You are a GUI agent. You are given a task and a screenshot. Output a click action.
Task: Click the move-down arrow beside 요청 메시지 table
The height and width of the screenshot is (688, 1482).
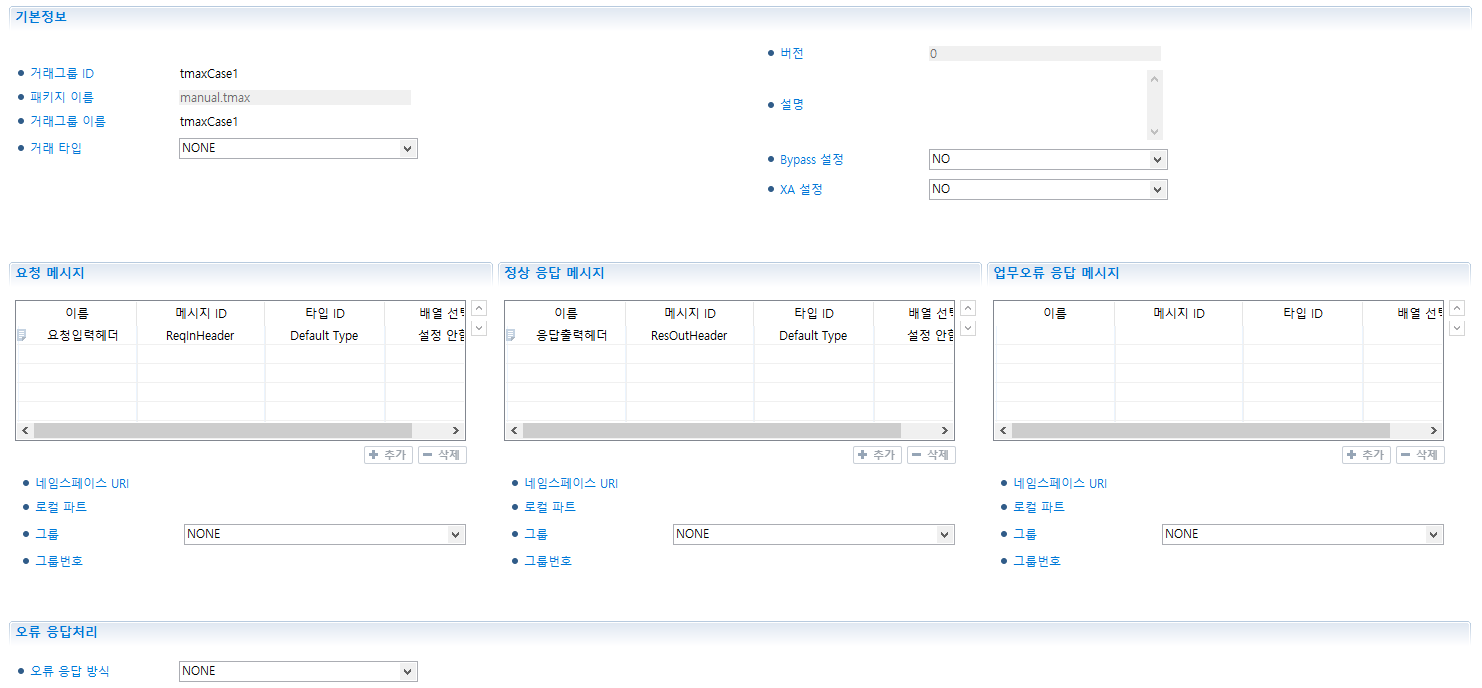tap(479, 328)
